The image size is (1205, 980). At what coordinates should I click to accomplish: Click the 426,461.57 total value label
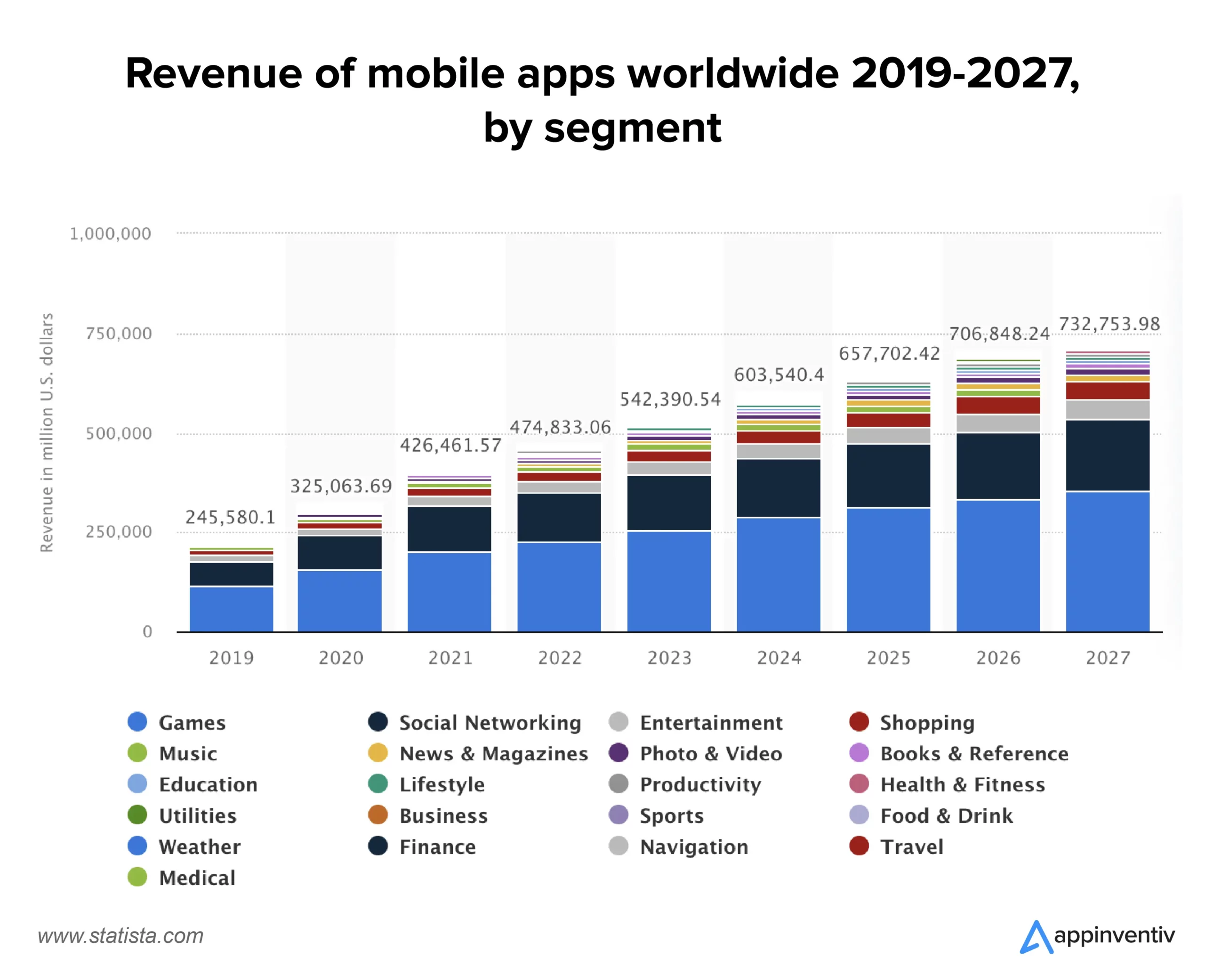pyautogui.click(x=450, y=446)
